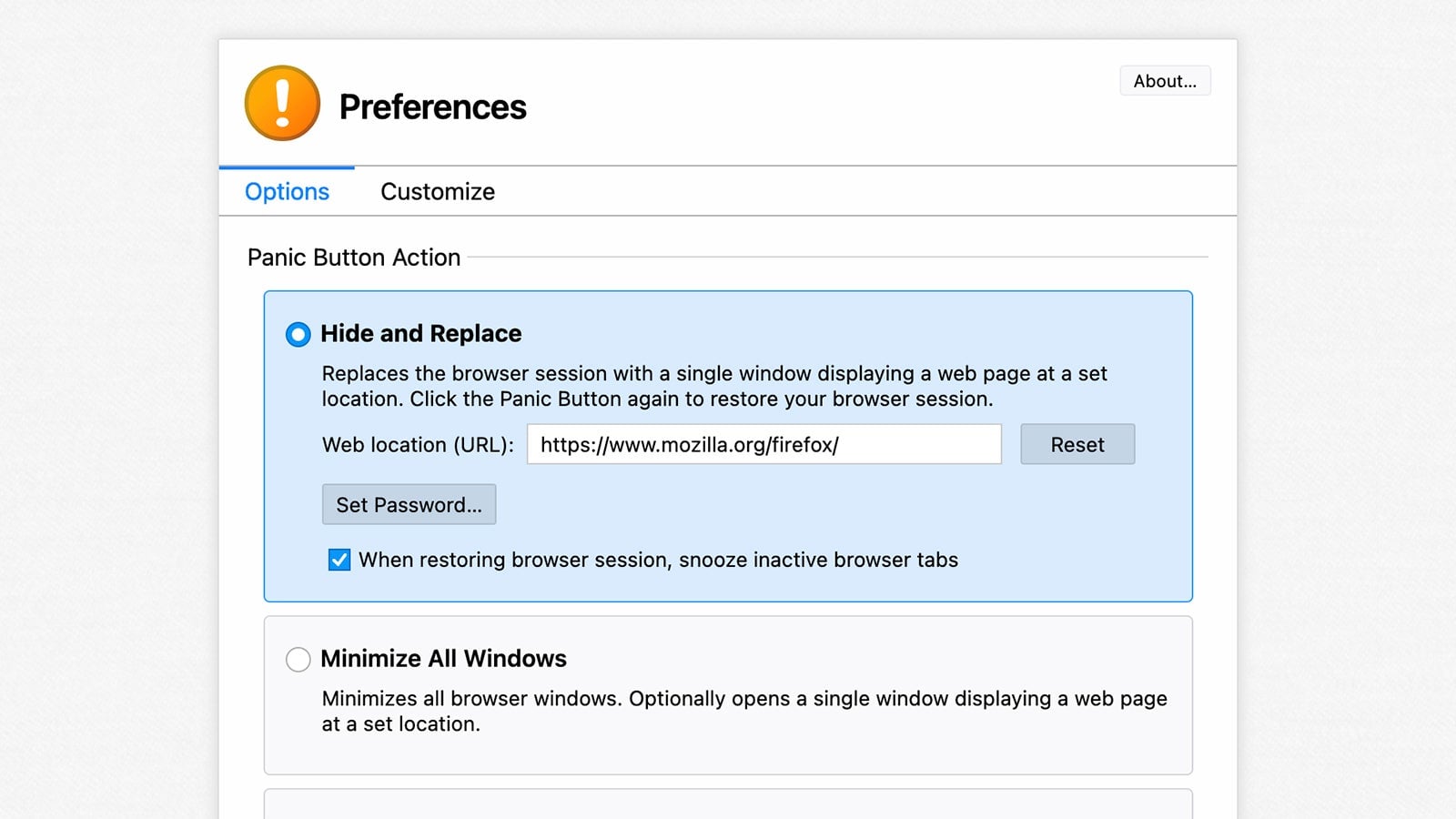Viewport: 1456px width, 819px height.
Task: Click the Minimize All Windows heading text
Action: point(443,658)
